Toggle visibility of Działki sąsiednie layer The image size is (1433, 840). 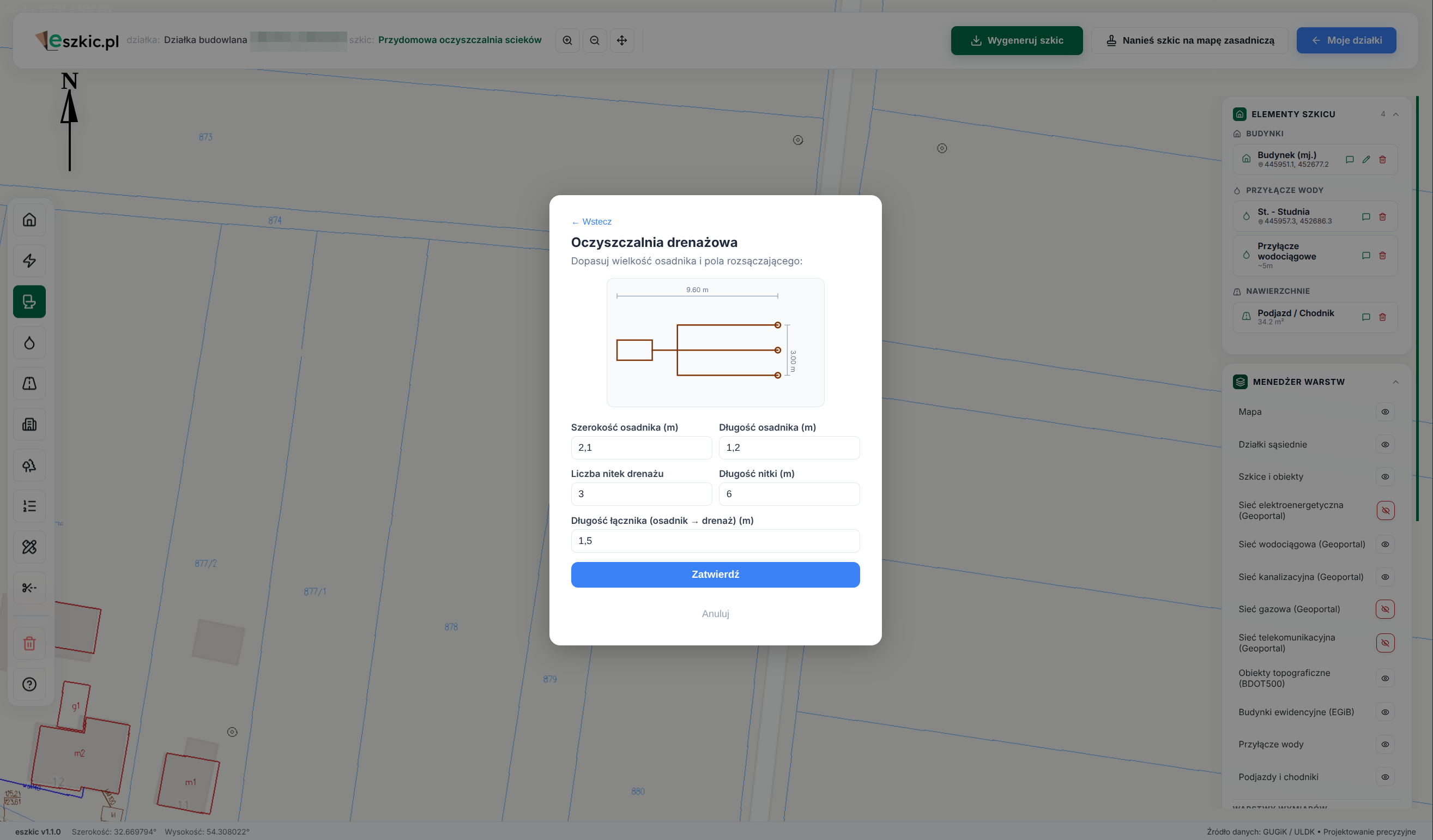[x=1385, y=445]
